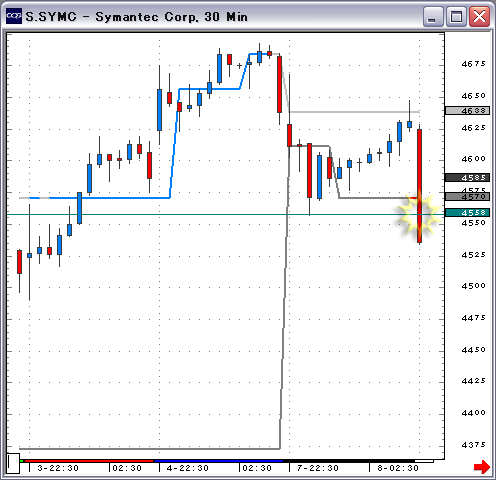The height and width of the screenshot is (480, 496).
Task: Click the 4425 price scale label
Action: pos(473,381)
